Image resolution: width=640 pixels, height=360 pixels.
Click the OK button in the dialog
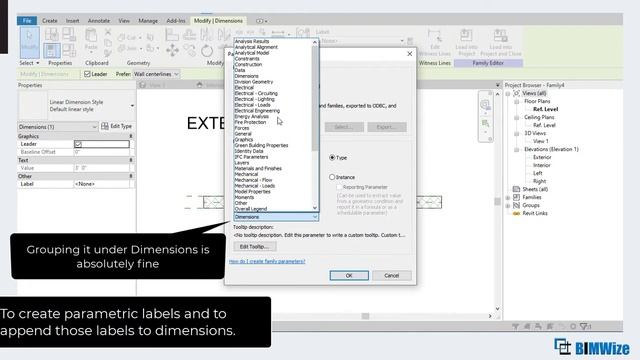tap(349, 276)
